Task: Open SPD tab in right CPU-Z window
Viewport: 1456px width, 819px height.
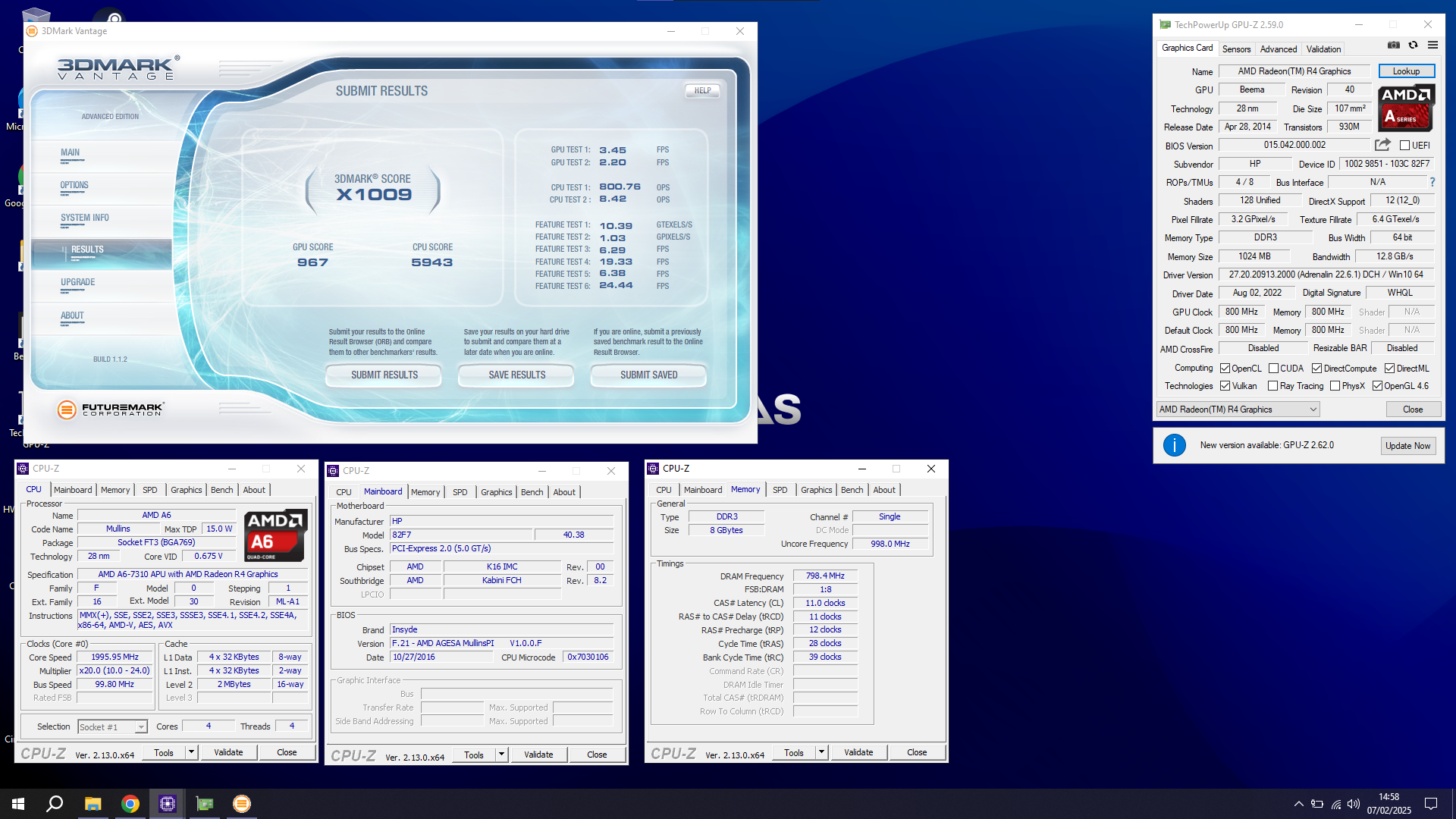Action: [x=780, y=490]
